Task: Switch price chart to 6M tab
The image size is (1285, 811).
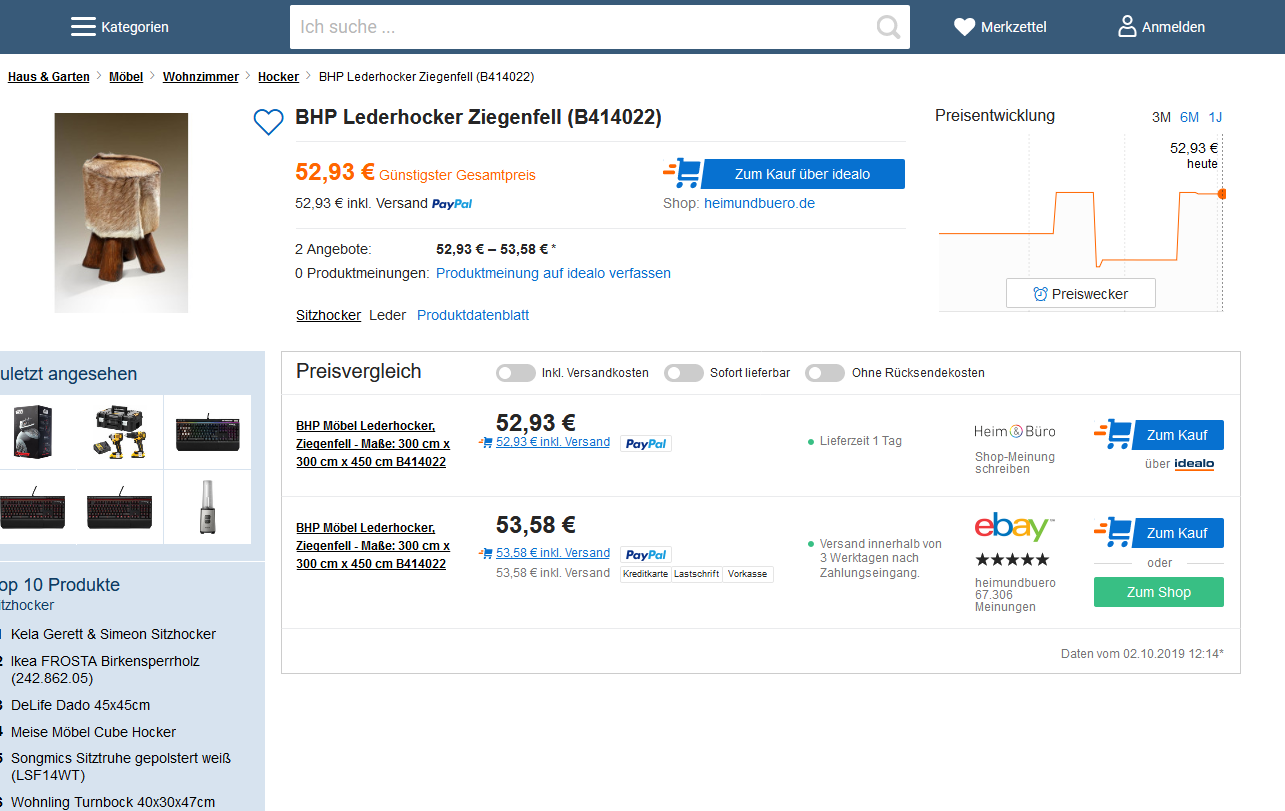Action: click(x=1189, y=117)
